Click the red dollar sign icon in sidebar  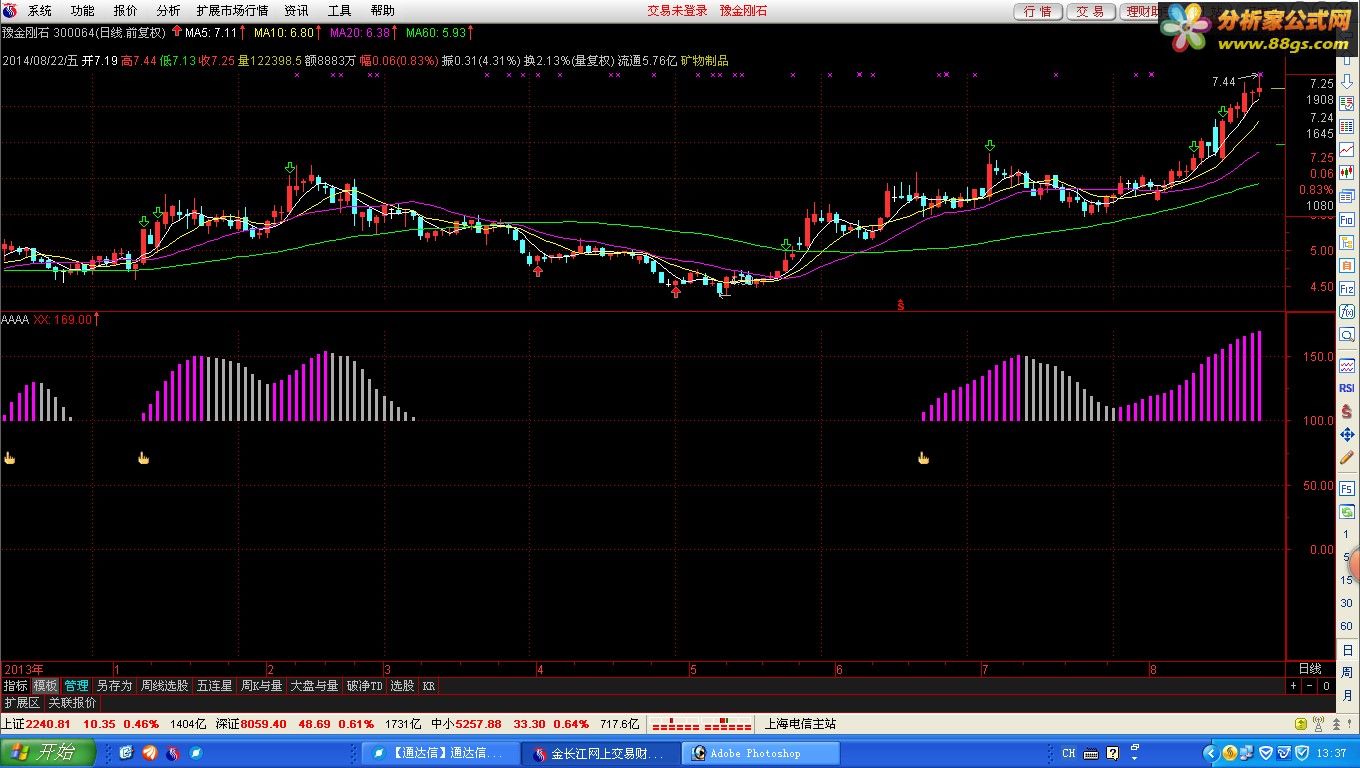coord(1347,412)
